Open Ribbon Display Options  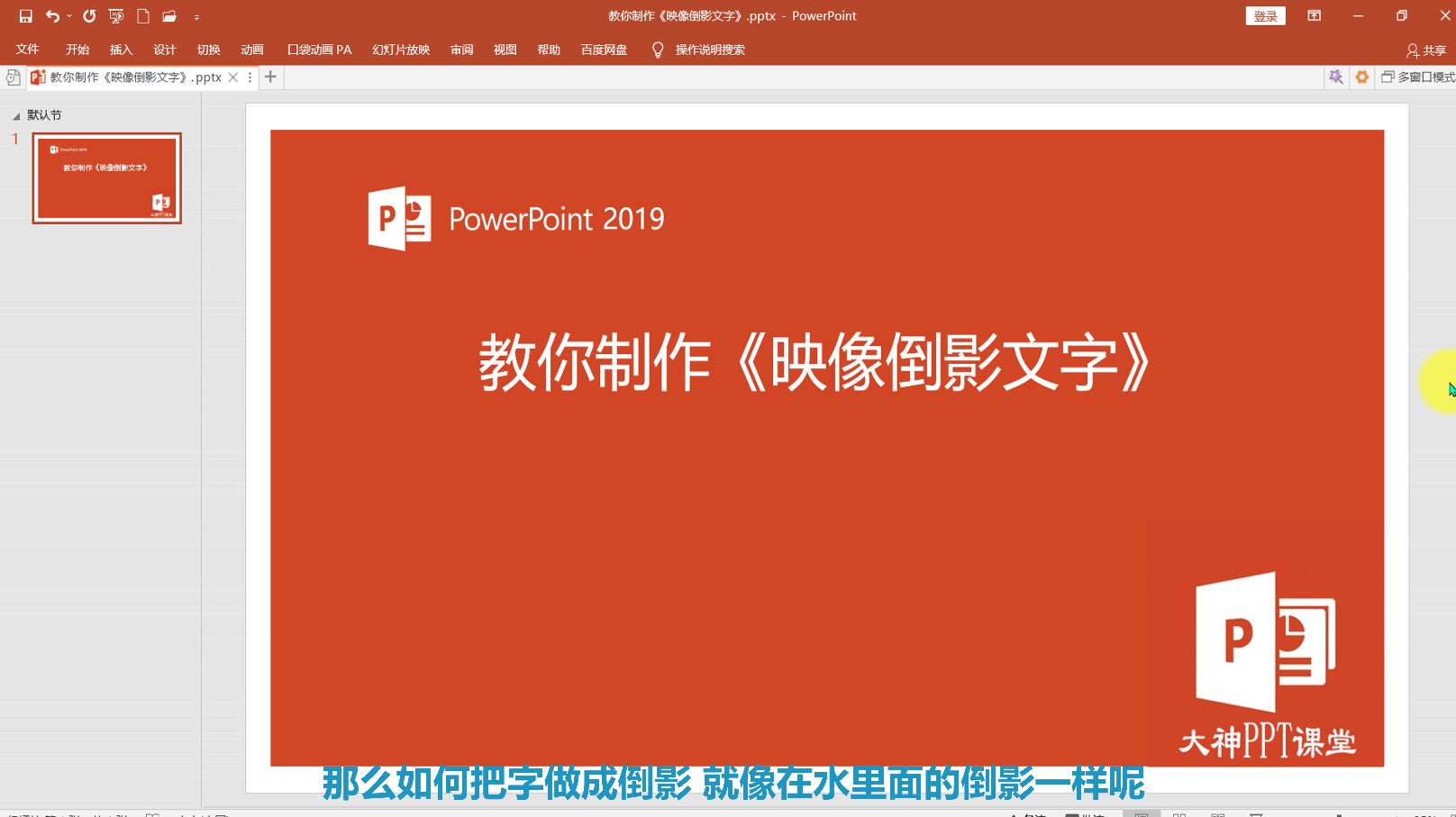point(1315,16)
